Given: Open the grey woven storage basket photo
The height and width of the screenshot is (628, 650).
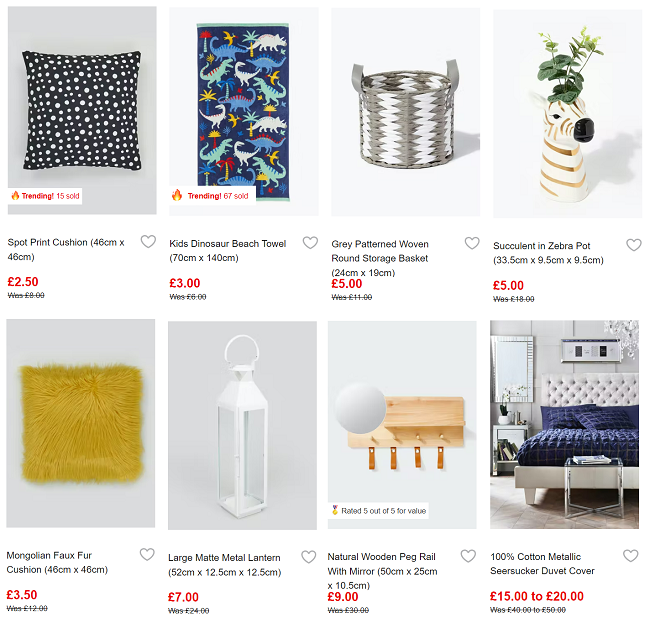Looking at the screenshot, I should pyautogui.click(x=405, y=112).
